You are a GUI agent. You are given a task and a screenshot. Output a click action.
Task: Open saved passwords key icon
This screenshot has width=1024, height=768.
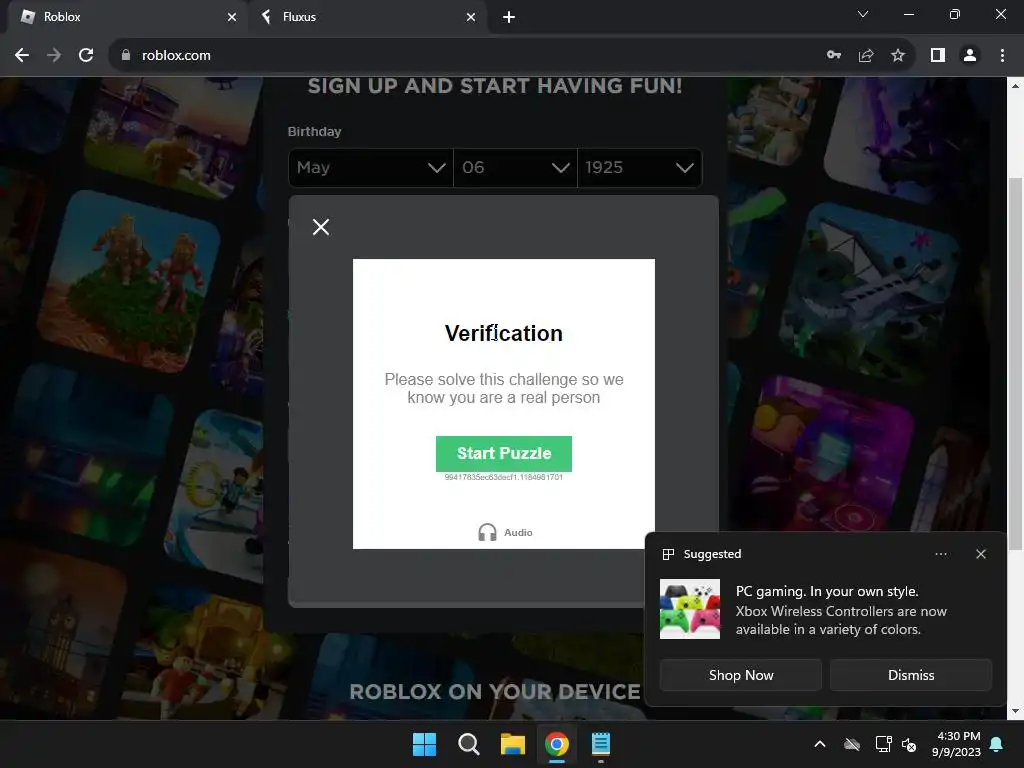pyautogui.click(x=834, y=56)
